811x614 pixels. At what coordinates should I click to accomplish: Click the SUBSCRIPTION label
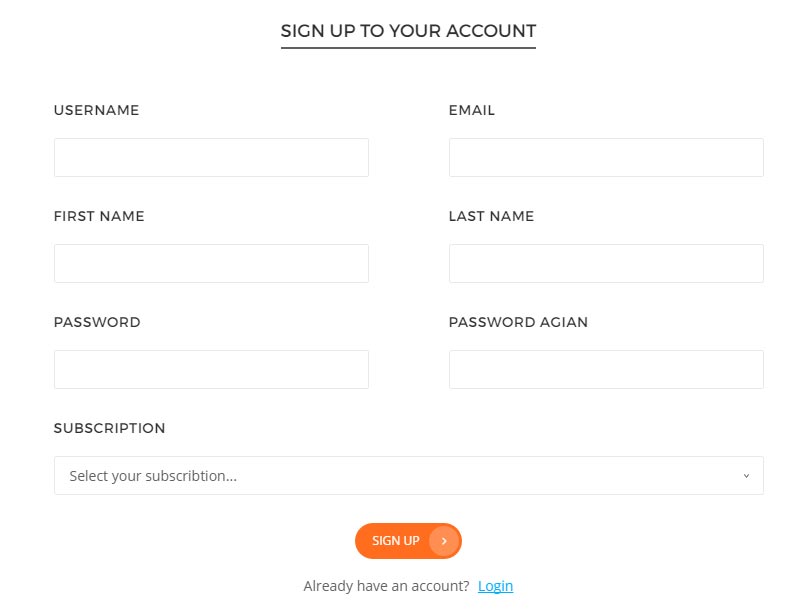(110, 428)
